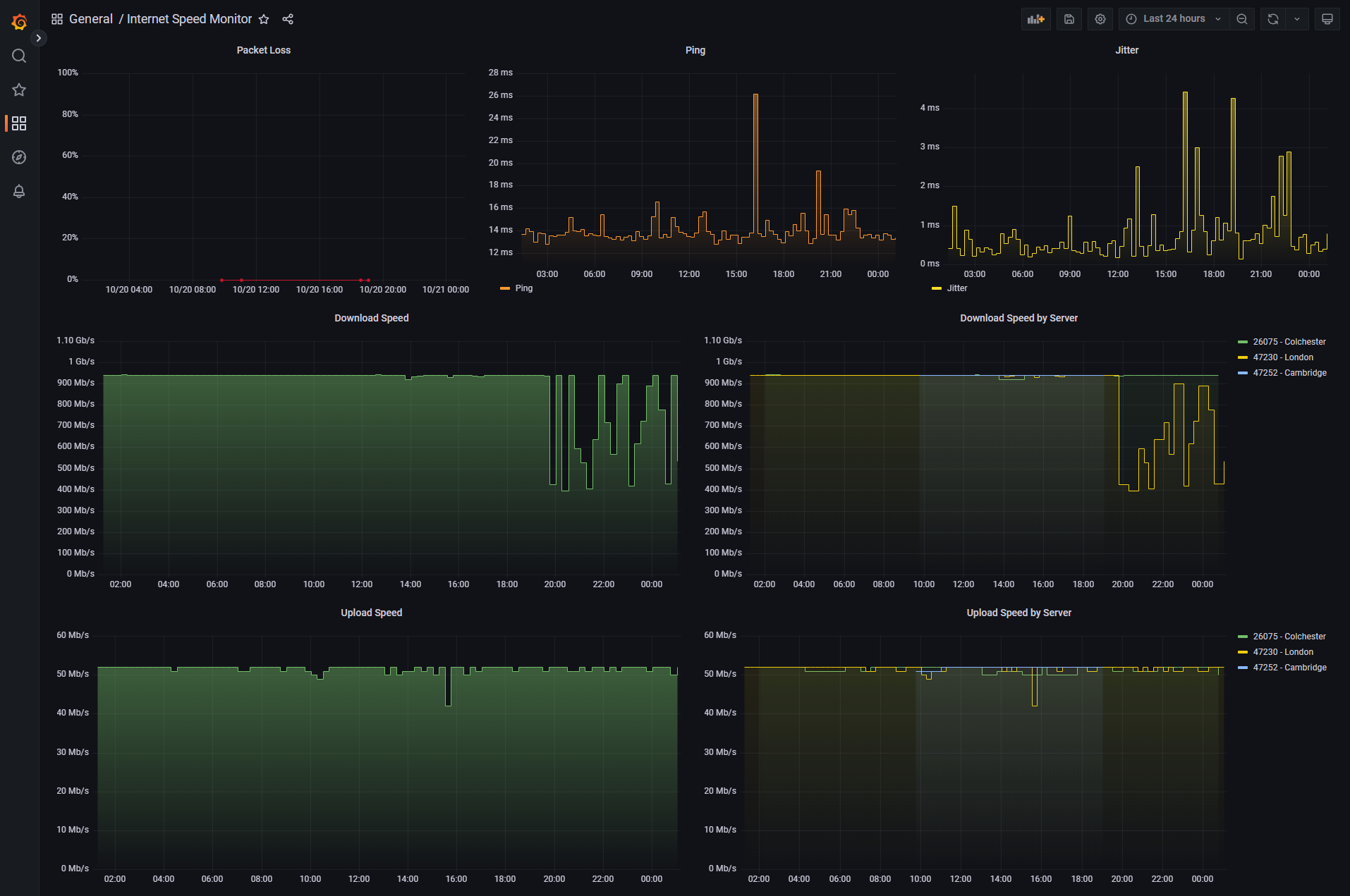Toggle 26075 - Colchester in upload legend
1350x896 pixels.
point(1289,637)
